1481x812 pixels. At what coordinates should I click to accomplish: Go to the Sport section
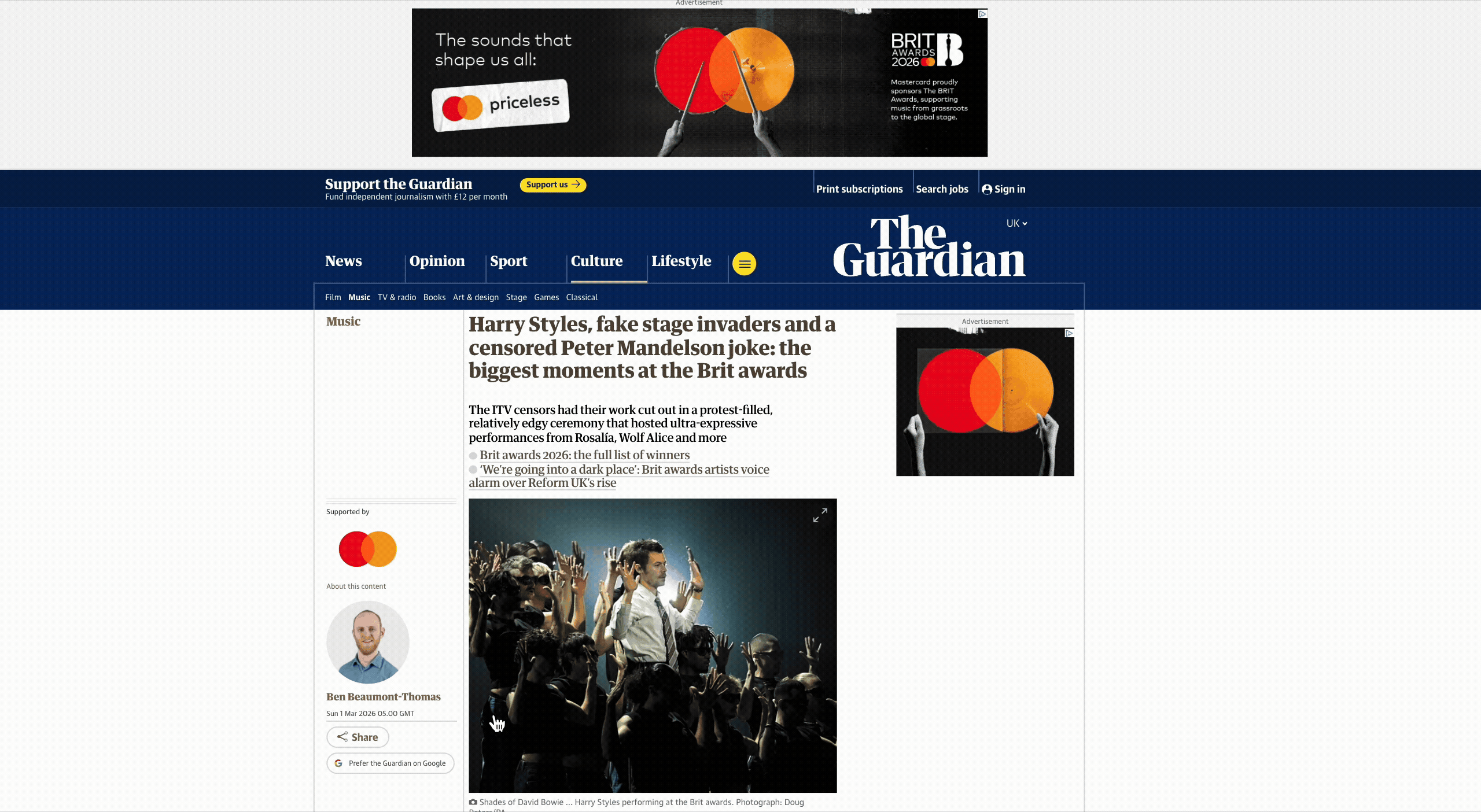click(x=509, y=261)
